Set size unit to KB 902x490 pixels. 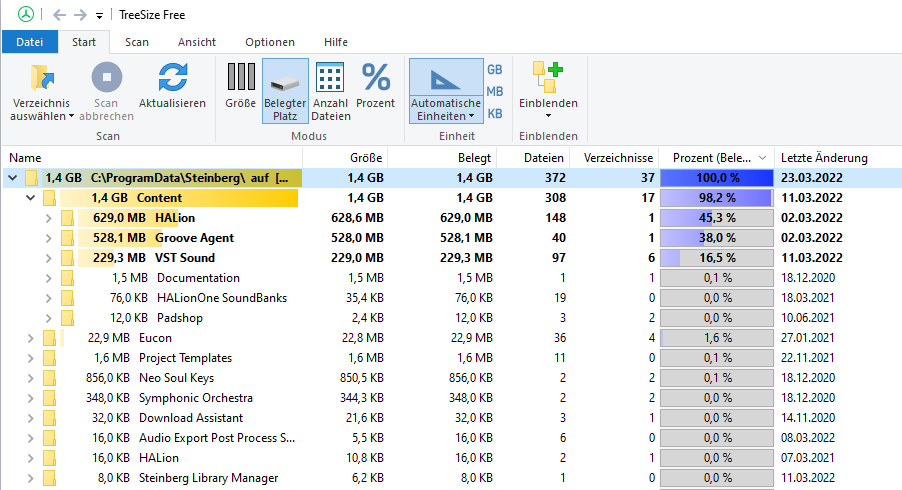click(x=494, y=114)
